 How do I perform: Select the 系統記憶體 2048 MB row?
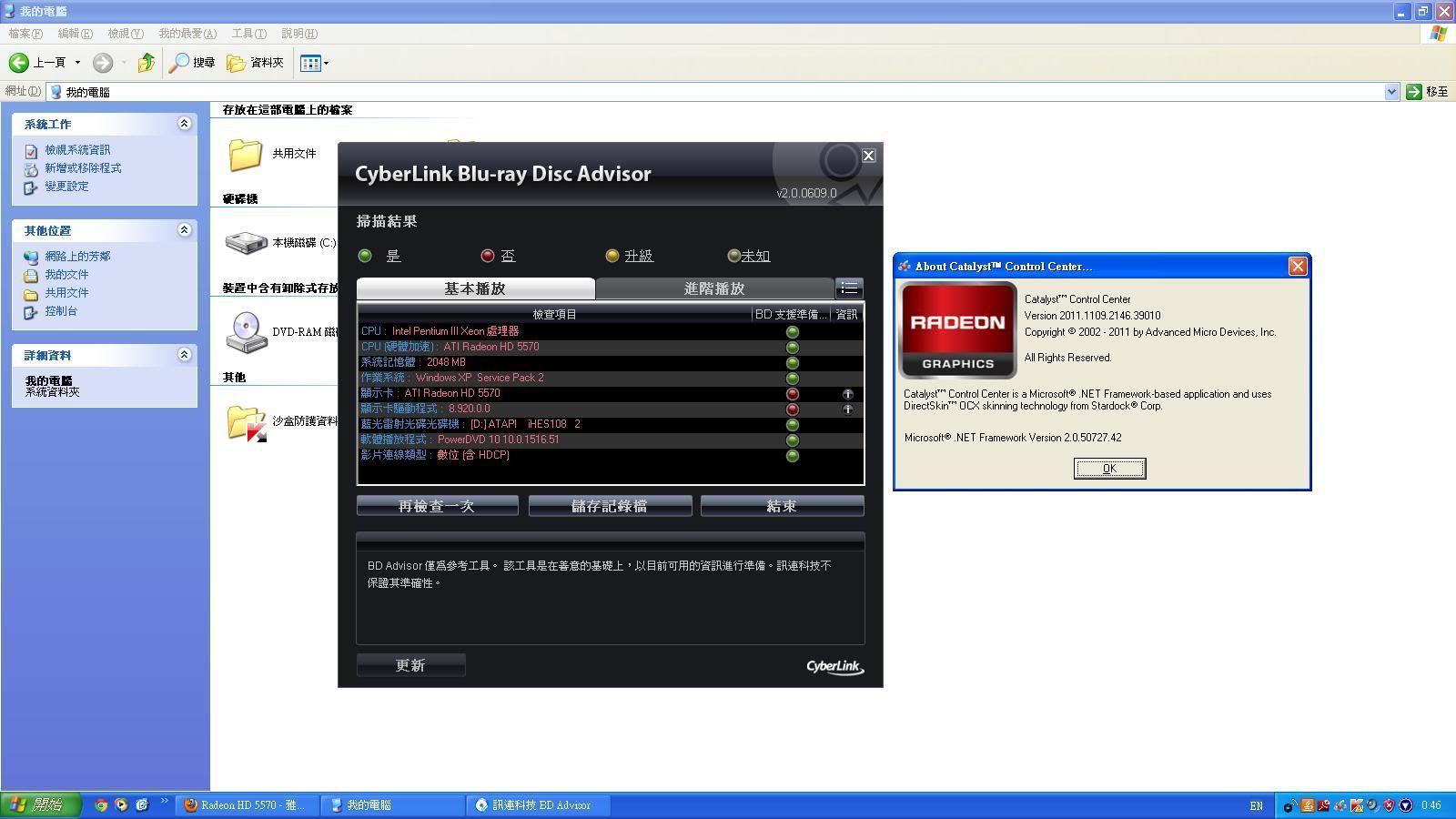[610, 362]
